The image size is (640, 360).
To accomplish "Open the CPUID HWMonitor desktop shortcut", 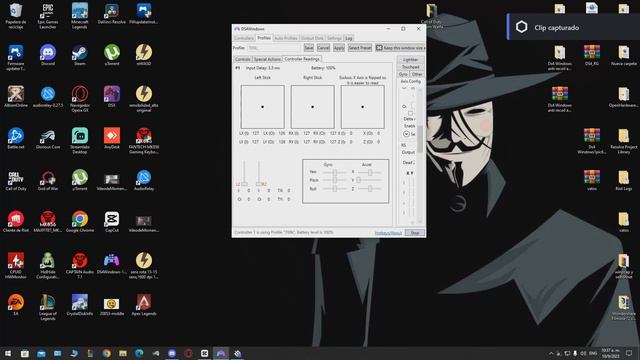I will [x=16, y=265].
